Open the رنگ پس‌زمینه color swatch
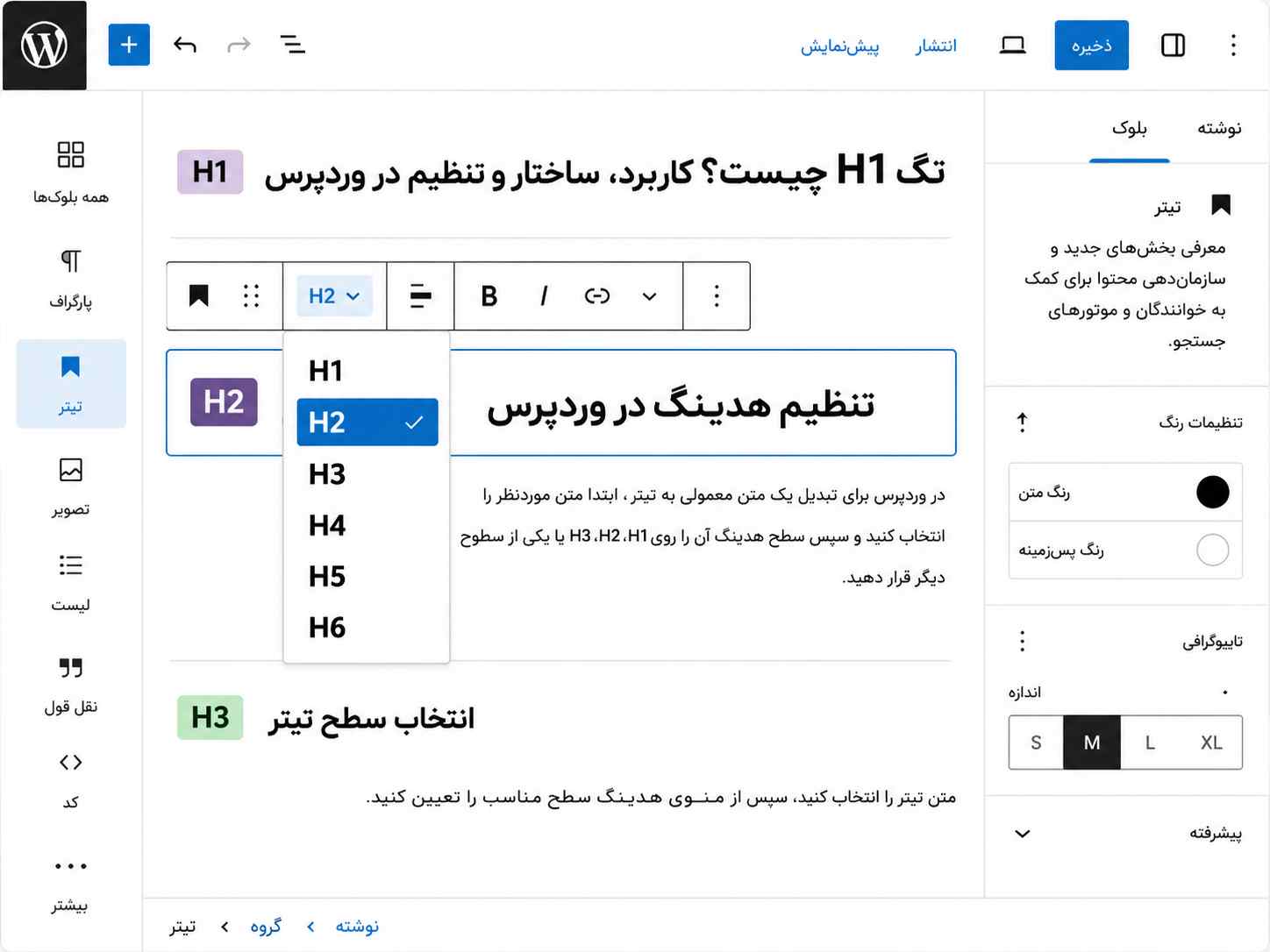This screenshot has height=952, width=1270. point(1212,550)
